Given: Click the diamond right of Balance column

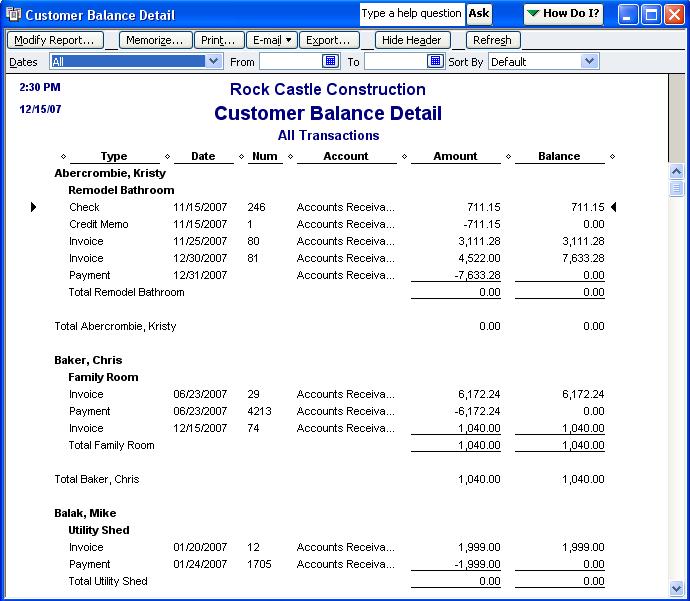Looking at the screenshot, I should point(612,157).
